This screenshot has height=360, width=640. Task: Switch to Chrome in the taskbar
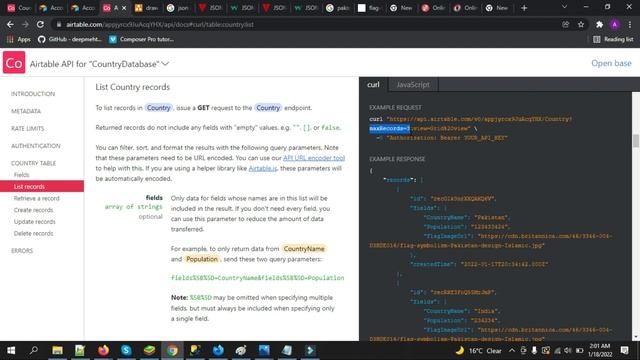pyautogui.click(x=172, y=350)
